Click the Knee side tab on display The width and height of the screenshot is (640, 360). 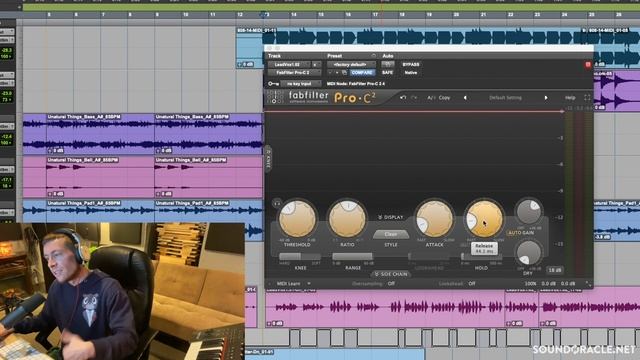point(268,159)
